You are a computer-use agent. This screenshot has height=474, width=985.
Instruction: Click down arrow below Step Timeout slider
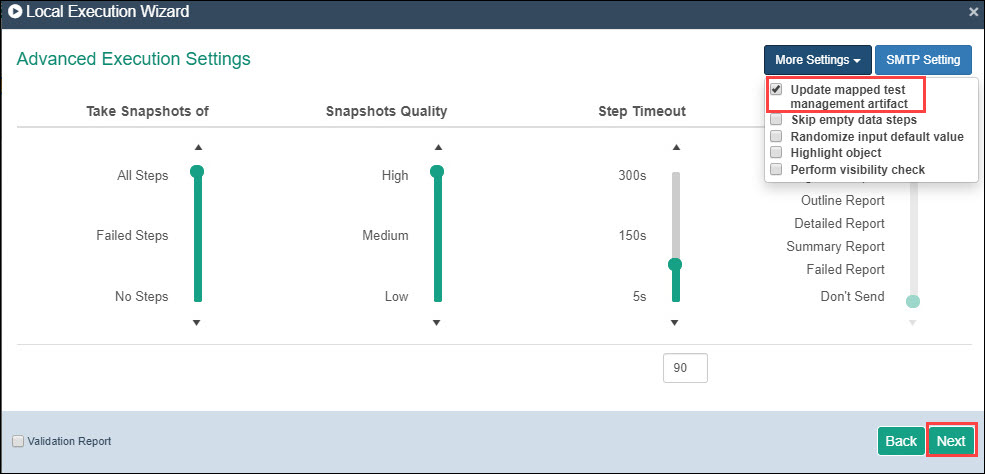coord(675,322)
